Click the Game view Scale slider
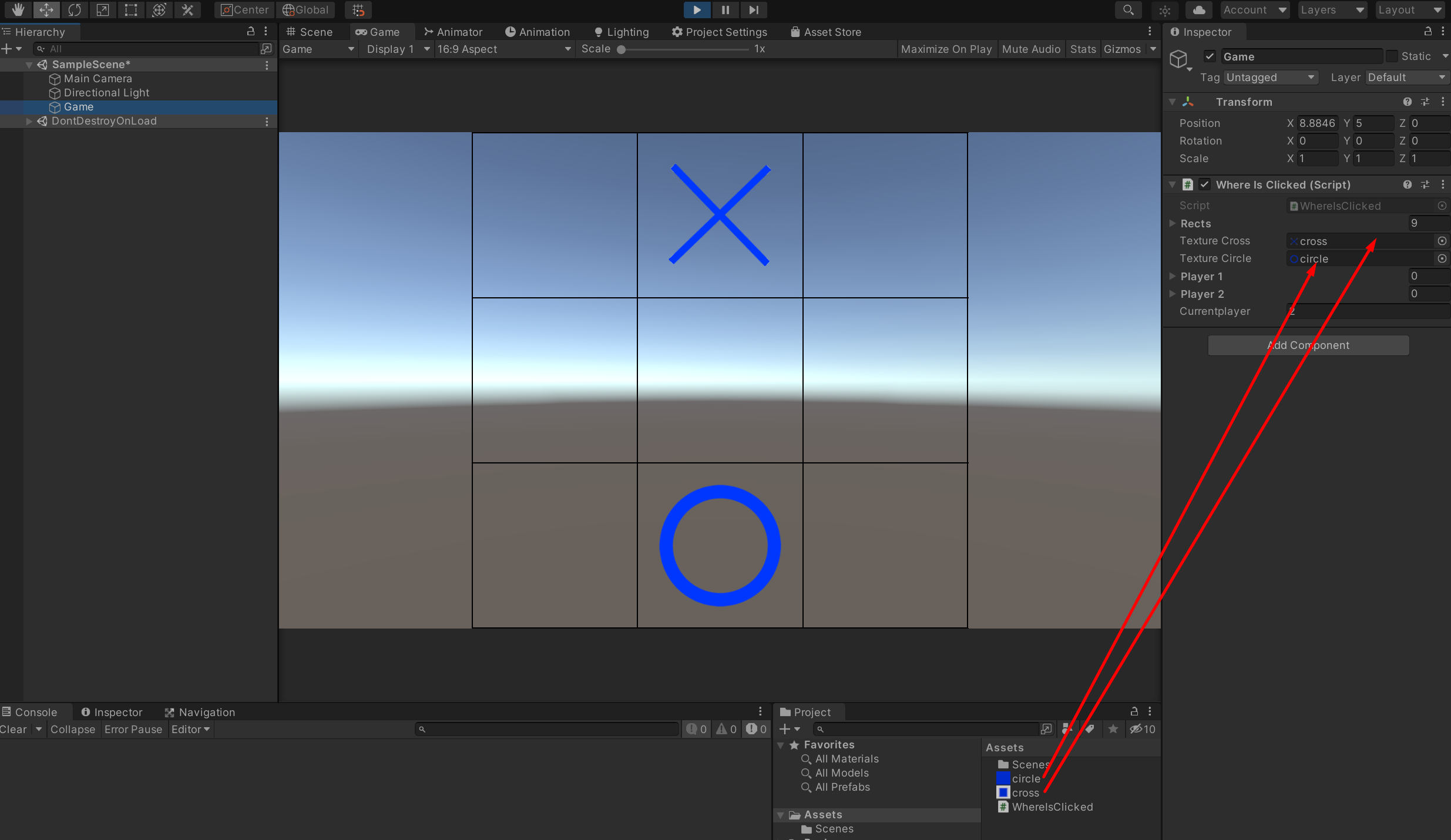Image resolution: width=1451 pixels, height=840 pixels. [684, 49]
